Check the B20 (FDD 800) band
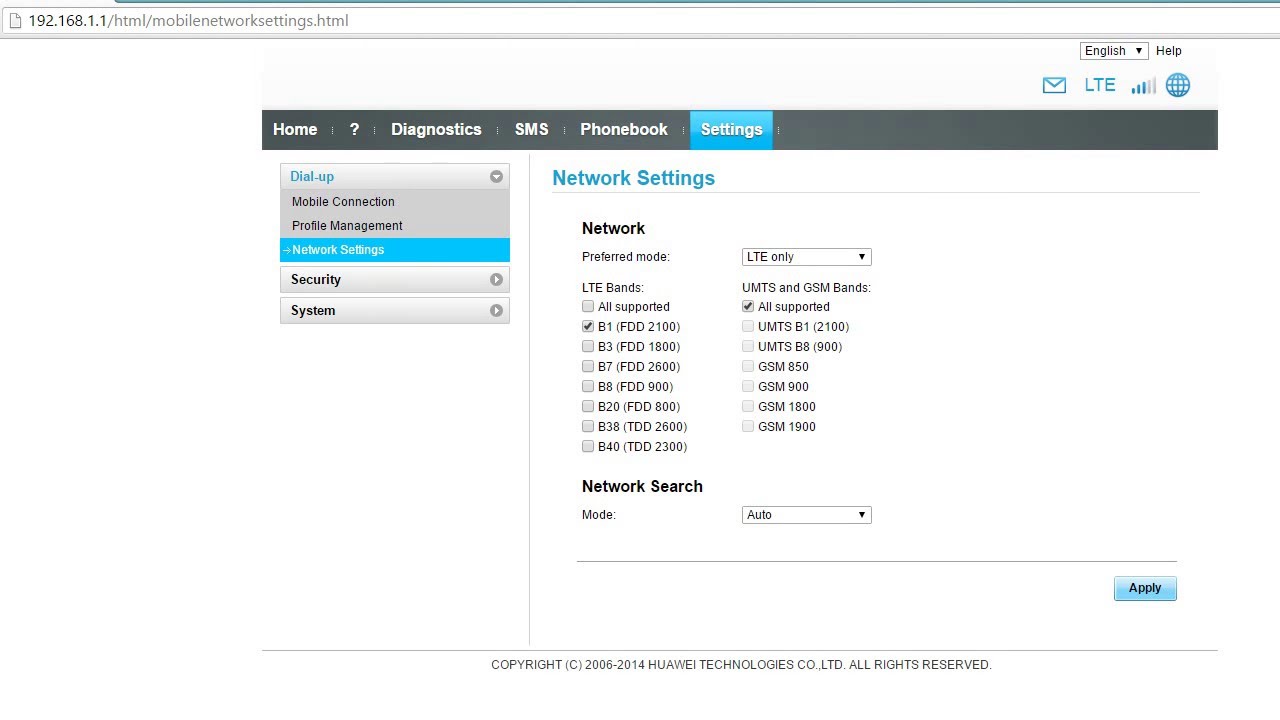Screen dimensions: 1280x720 coord(588,407)
